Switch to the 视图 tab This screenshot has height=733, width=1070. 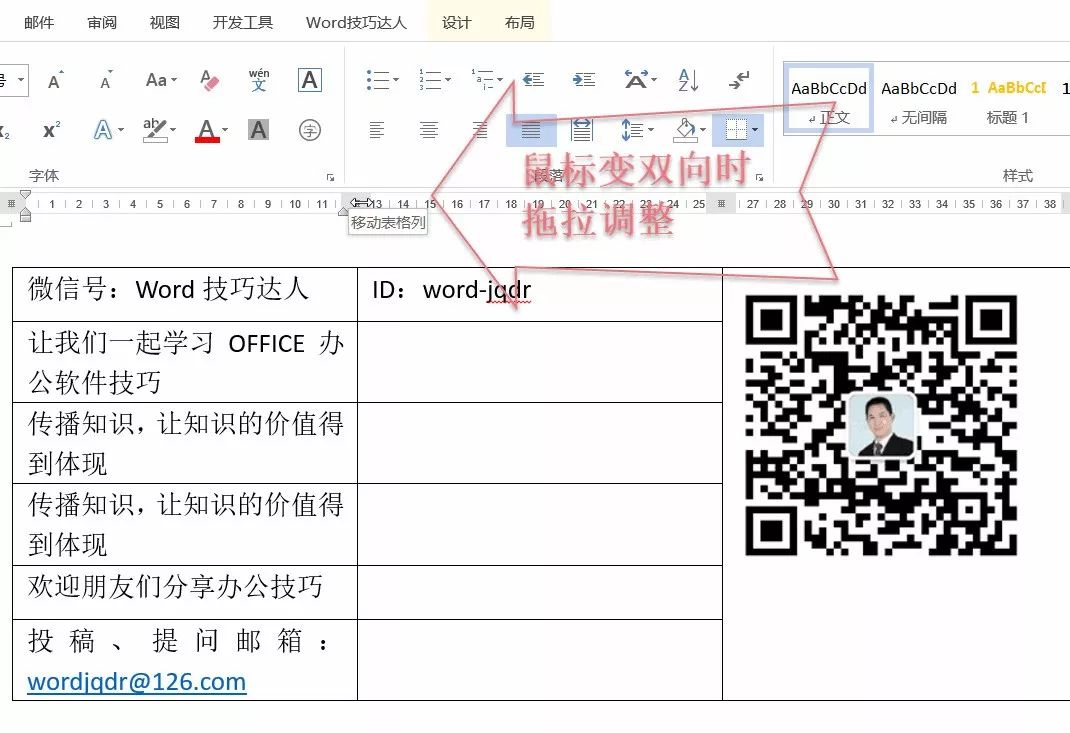pos(164,23)
